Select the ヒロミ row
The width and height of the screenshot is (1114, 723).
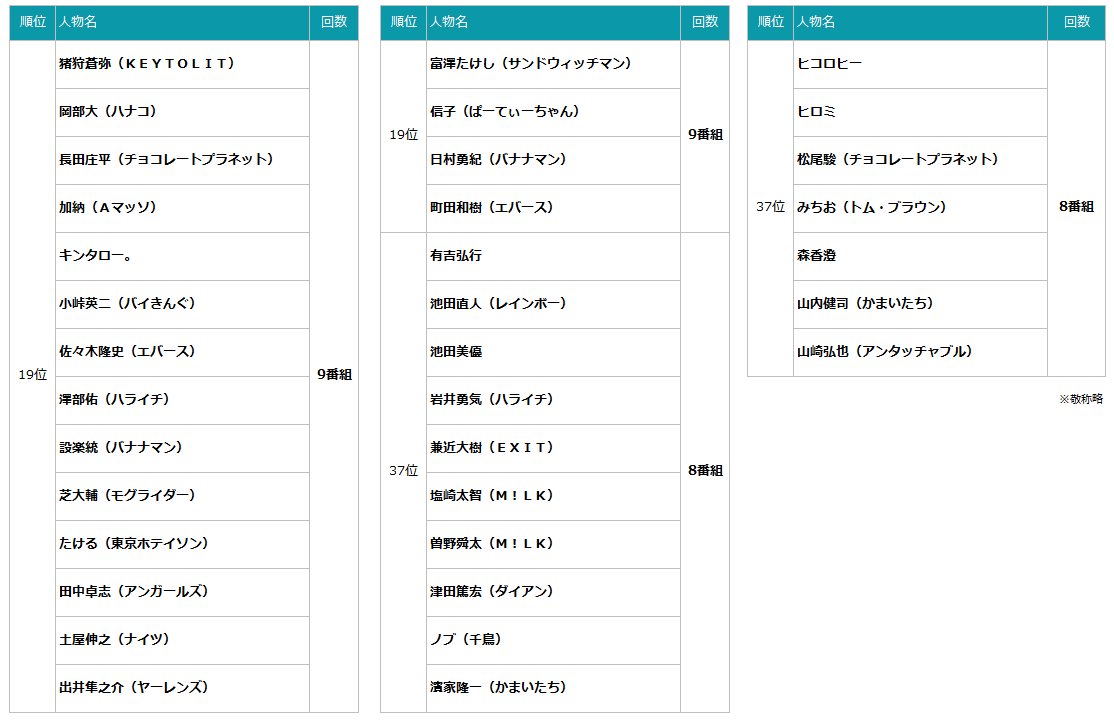click(x=817, y=112)
